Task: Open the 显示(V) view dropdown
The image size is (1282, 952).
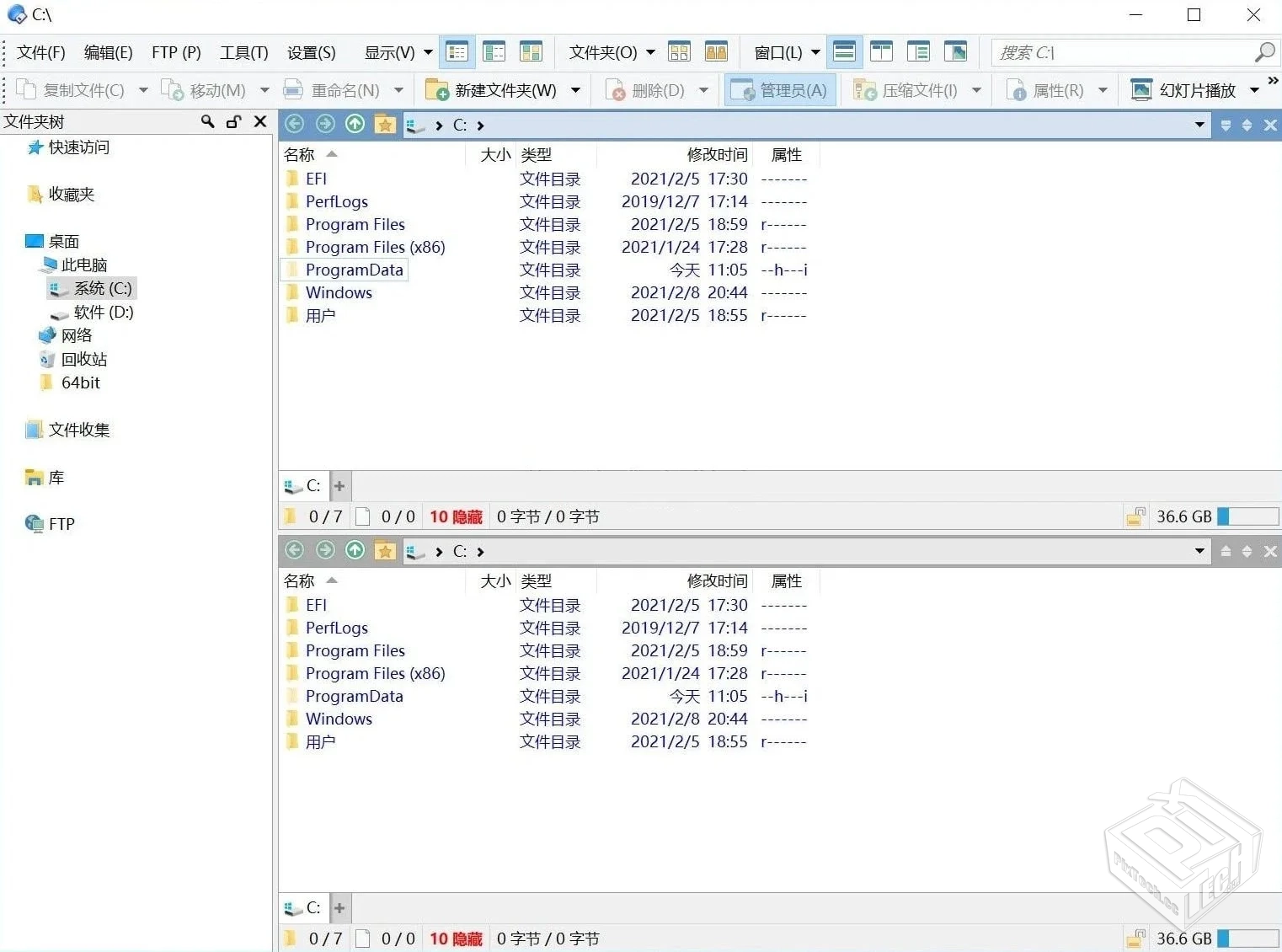Action: [396, 51]
